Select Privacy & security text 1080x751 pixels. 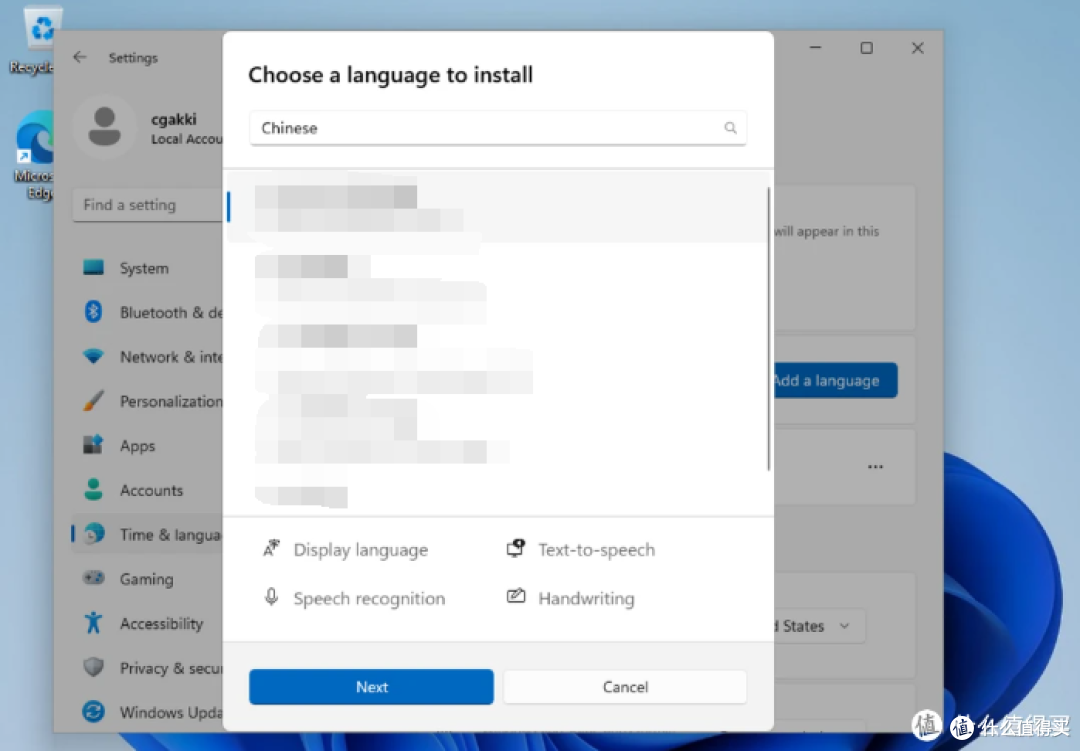(171, 668)
